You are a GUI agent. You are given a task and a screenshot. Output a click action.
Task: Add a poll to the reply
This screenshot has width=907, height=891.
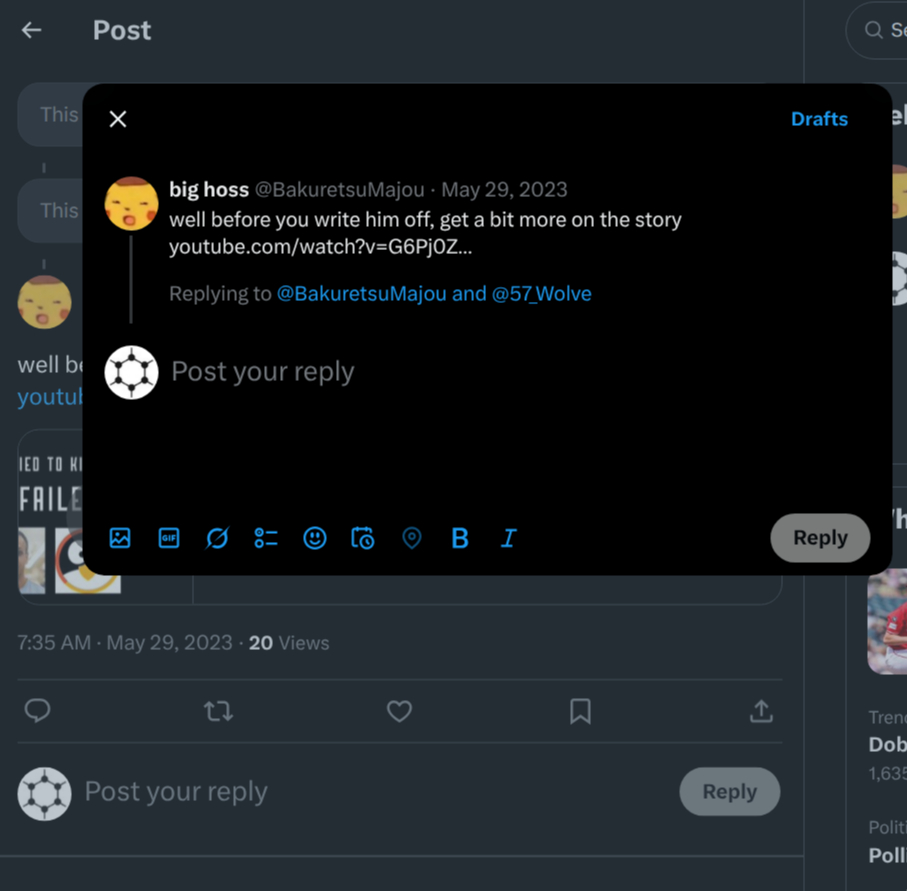[x=266, y=538]
